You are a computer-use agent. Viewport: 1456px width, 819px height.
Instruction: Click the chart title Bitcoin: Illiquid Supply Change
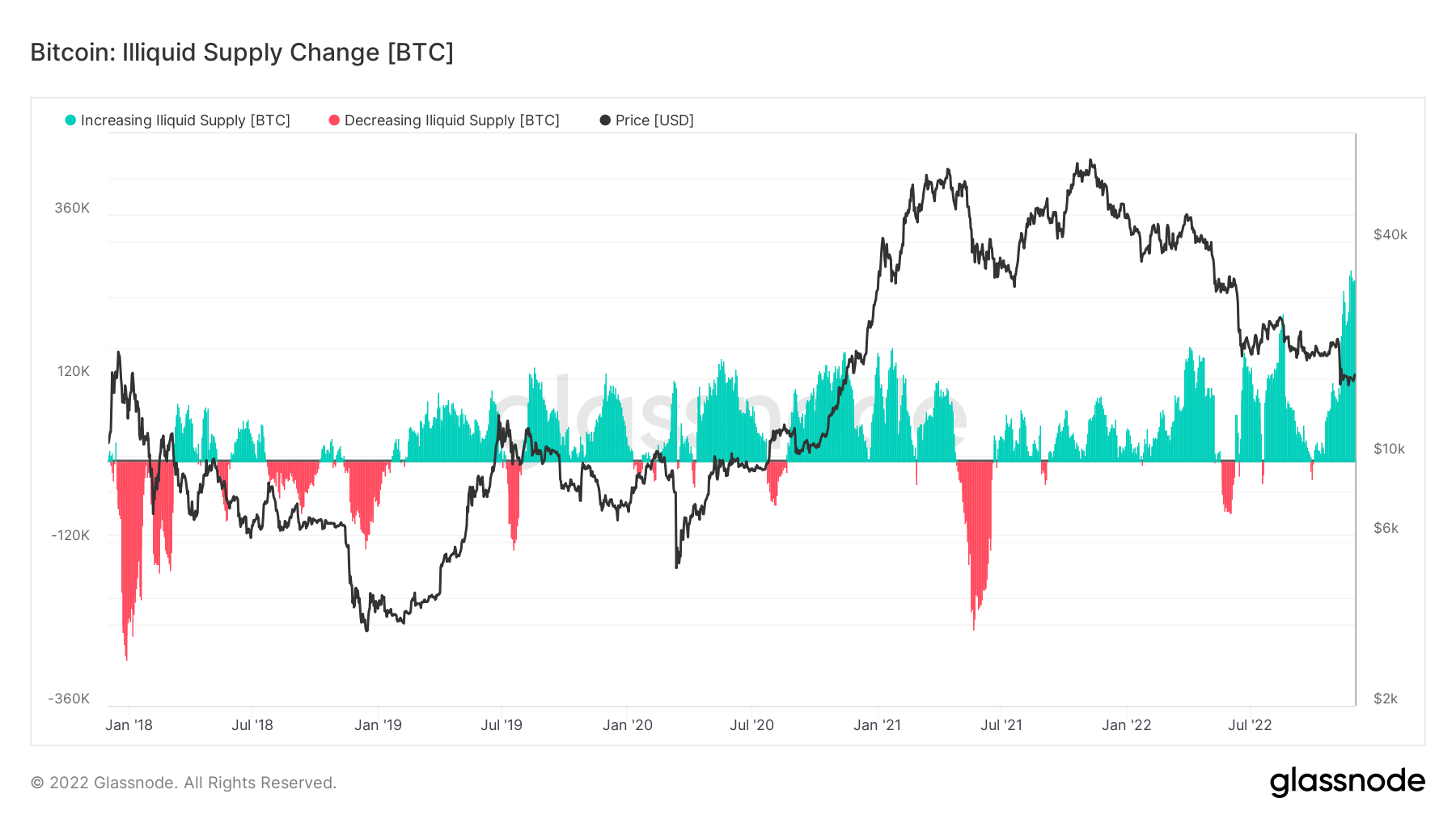pos(242,53)
